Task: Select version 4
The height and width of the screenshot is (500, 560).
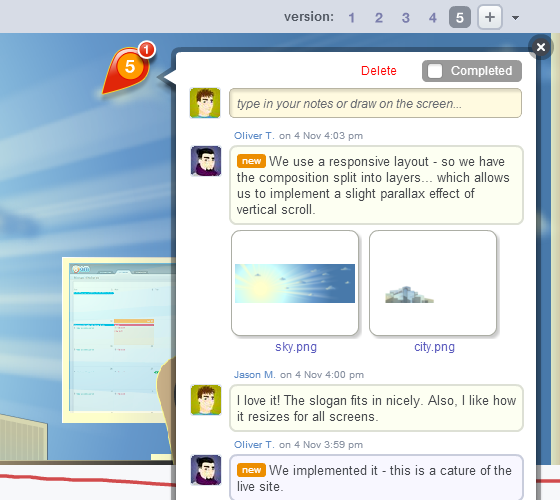Action: pyautogui.click(x=432, y=18)
